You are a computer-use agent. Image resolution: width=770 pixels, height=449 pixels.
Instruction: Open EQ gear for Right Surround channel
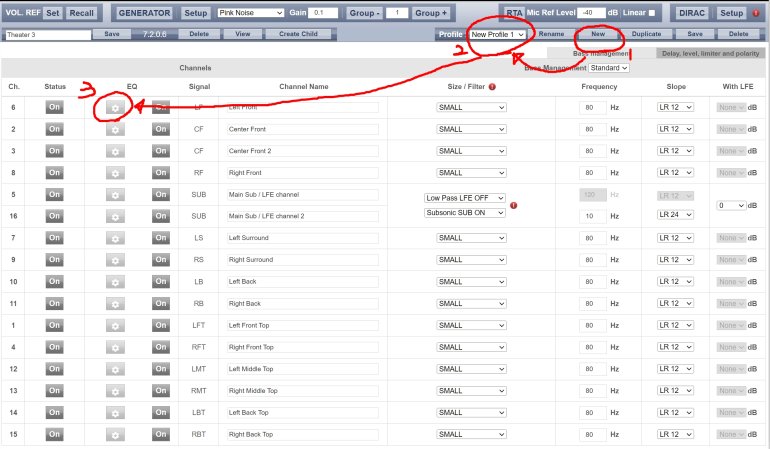(x=115, y=260)
